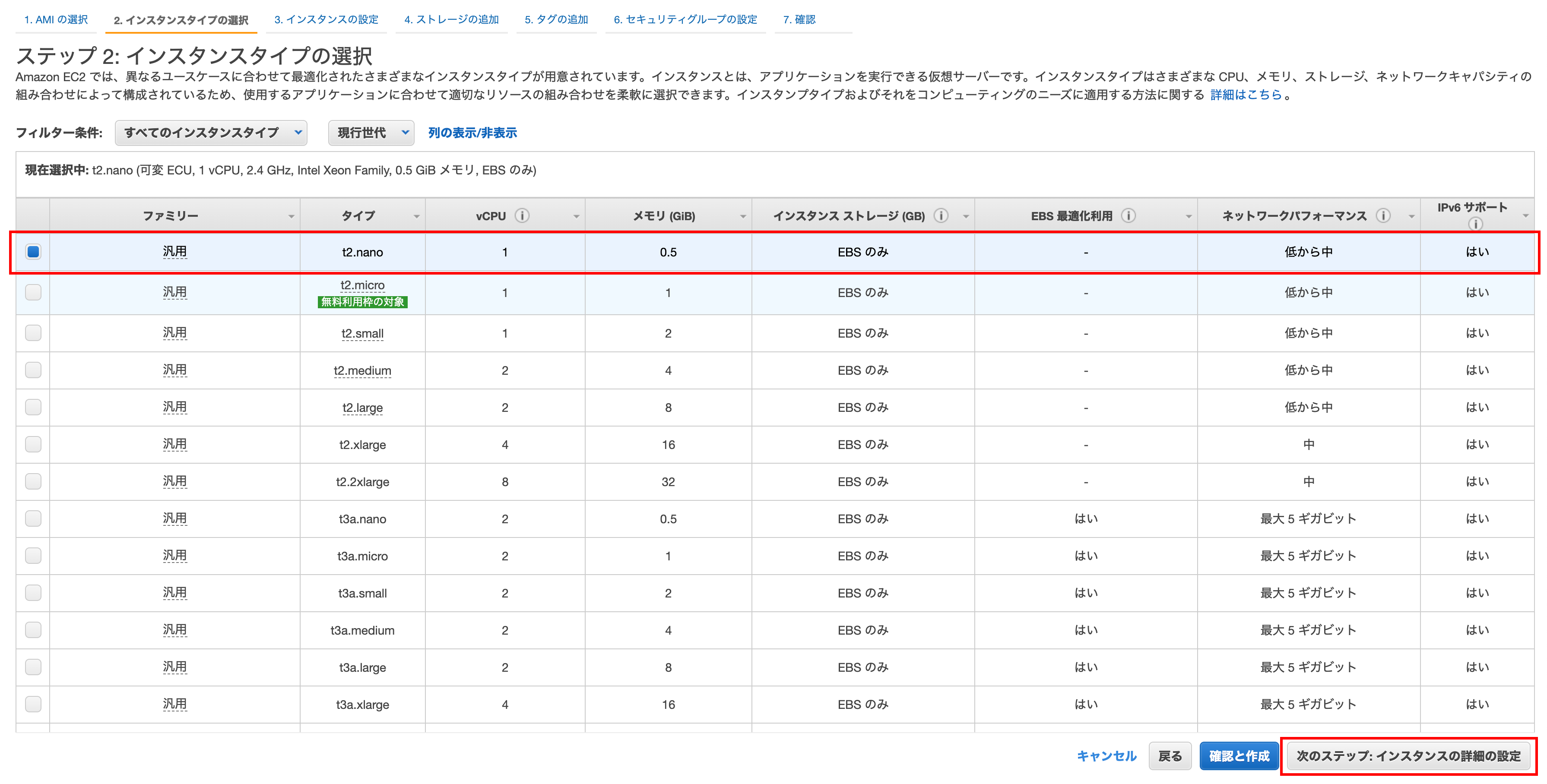The width and height of the screenshot is (1547, 784).
Task: Click the vCPU info icon
Action: click(x=522, y=215)
